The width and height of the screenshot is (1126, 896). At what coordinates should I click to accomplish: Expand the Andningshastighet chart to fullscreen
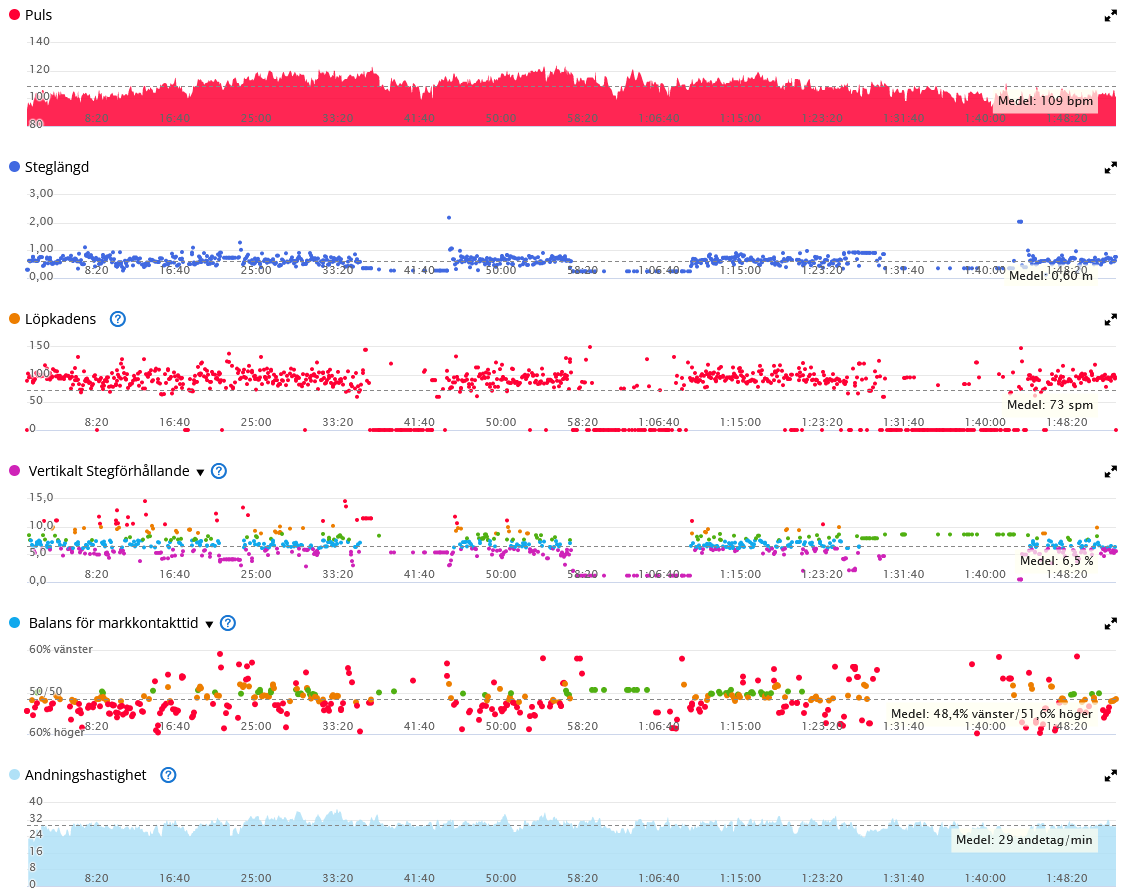click(x=1110, y=775)
